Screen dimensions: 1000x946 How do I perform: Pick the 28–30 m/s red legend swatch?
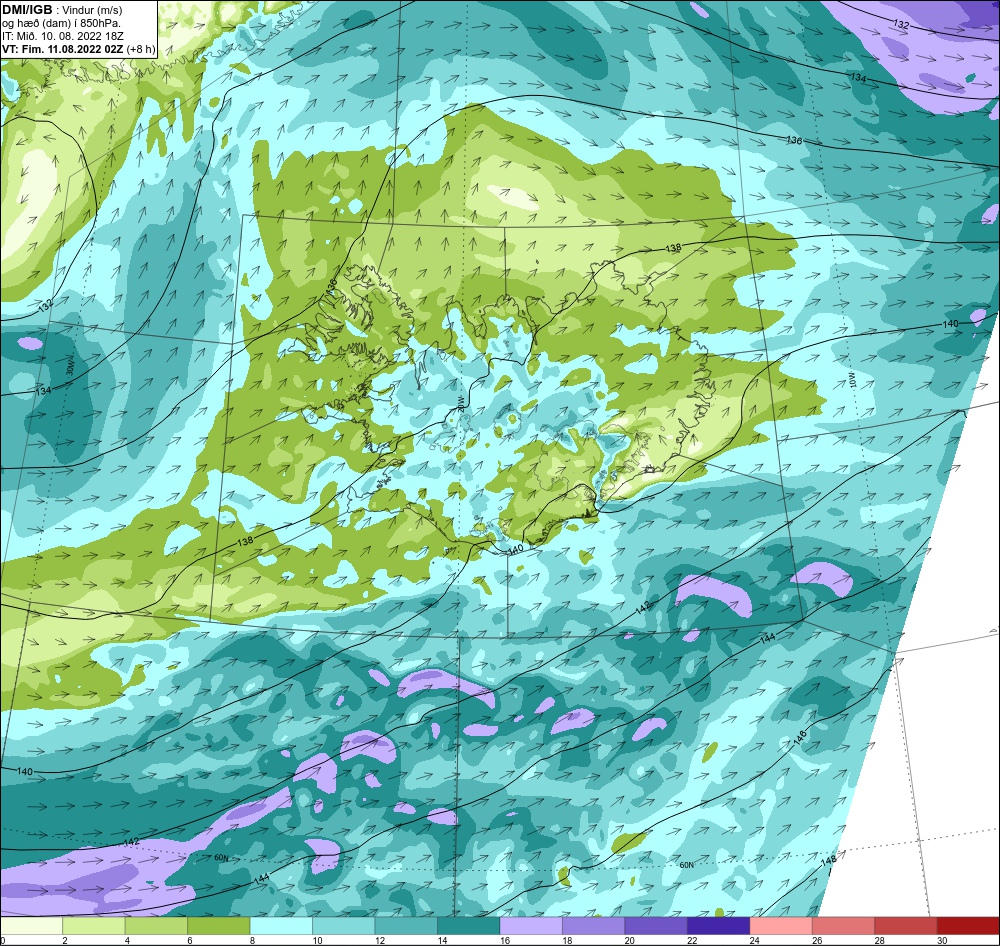tap(906, 926)
